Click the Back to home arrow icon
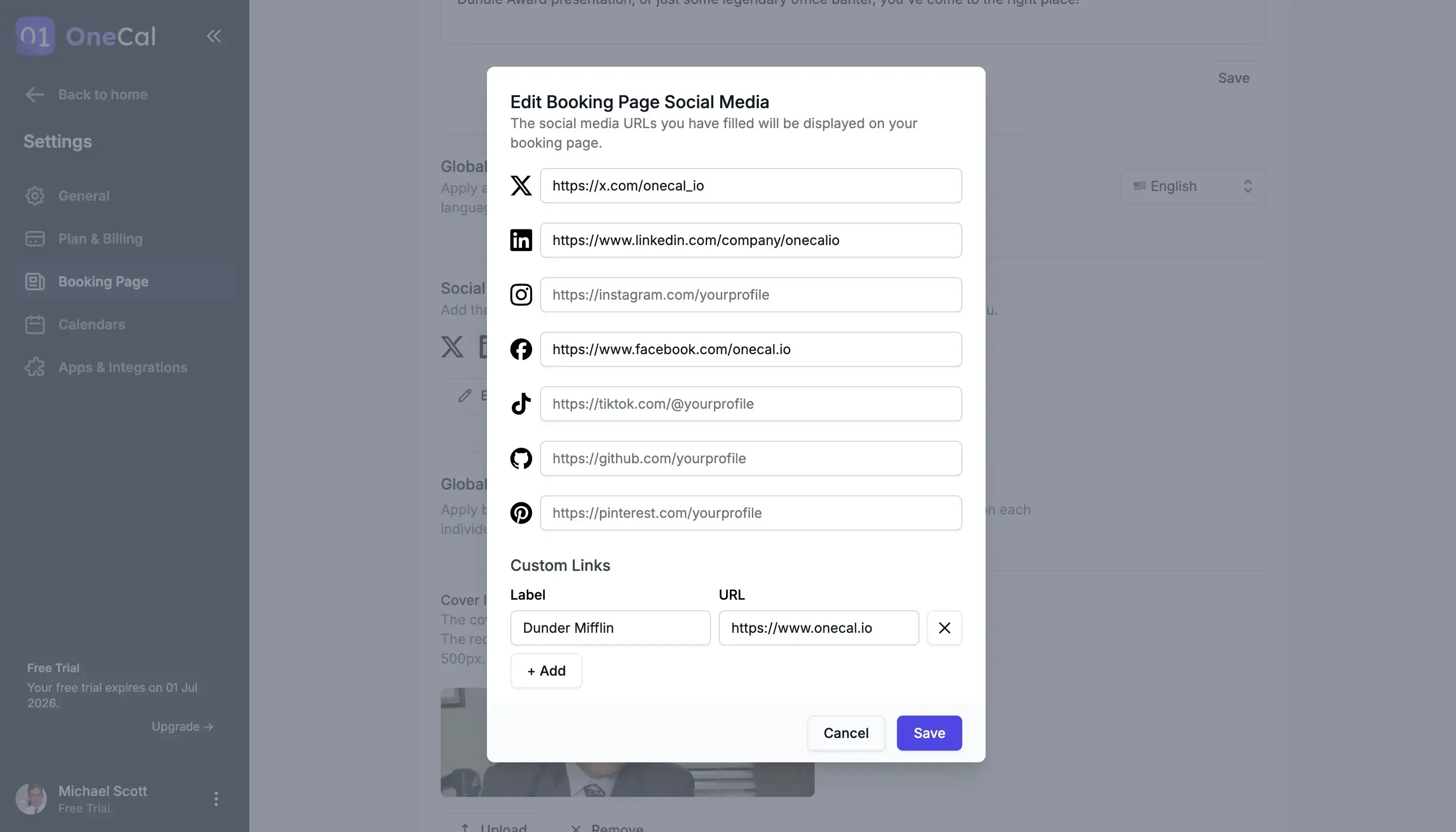Image resolution: width=1456 pixels, height=832 pixels. pyautogui.click(x=34, y=95)
